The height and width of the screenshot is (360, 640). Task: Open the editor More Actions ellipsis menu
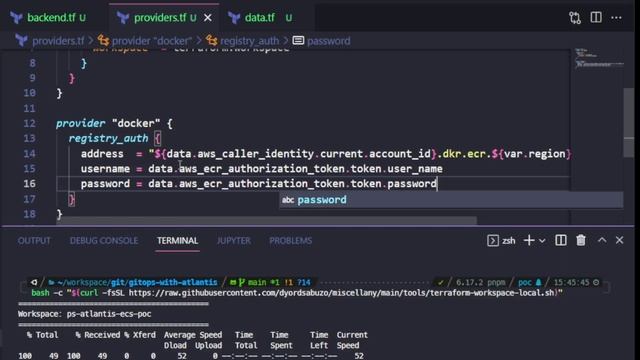click(616, 18)
